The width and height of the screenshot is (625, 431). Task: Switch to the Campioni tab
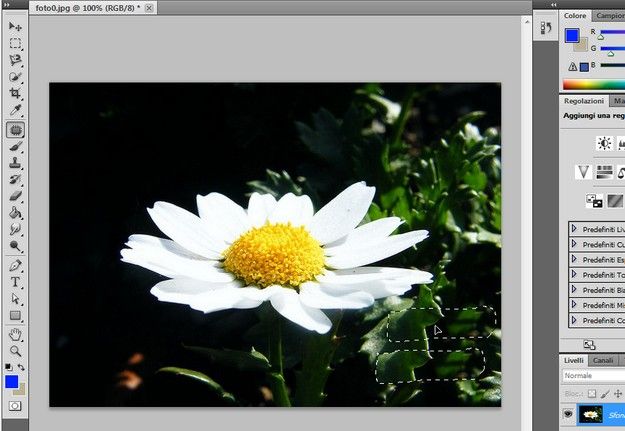coord(609,16)
